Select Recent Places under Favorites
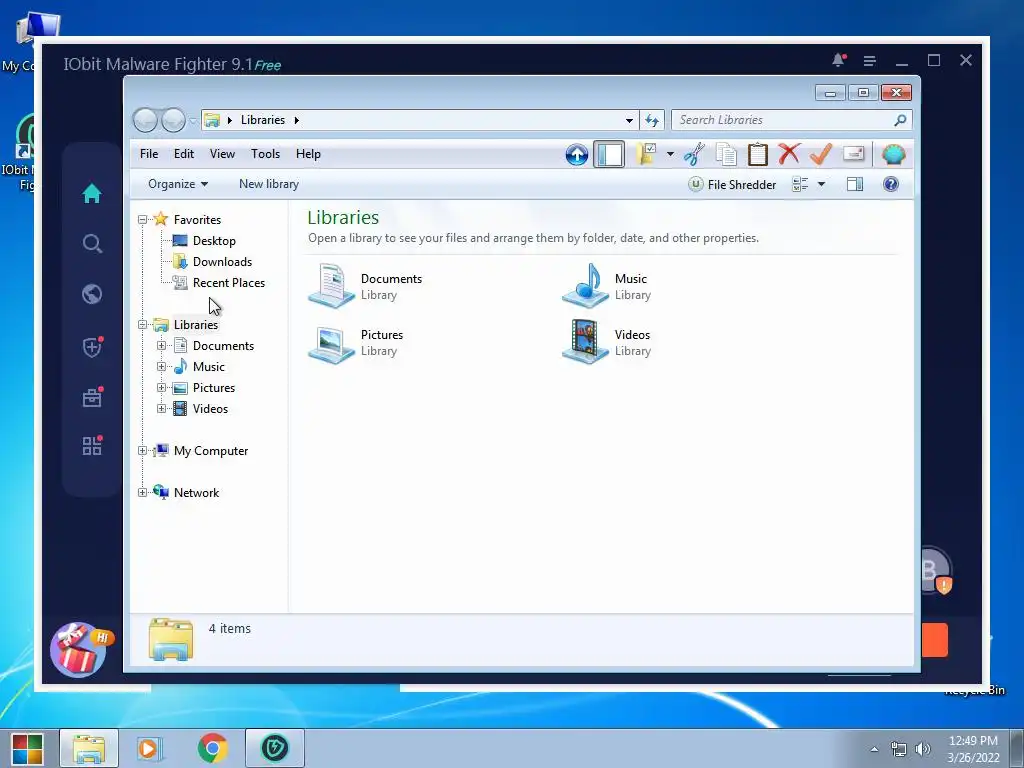1024x768 pixels. point(229,283)
